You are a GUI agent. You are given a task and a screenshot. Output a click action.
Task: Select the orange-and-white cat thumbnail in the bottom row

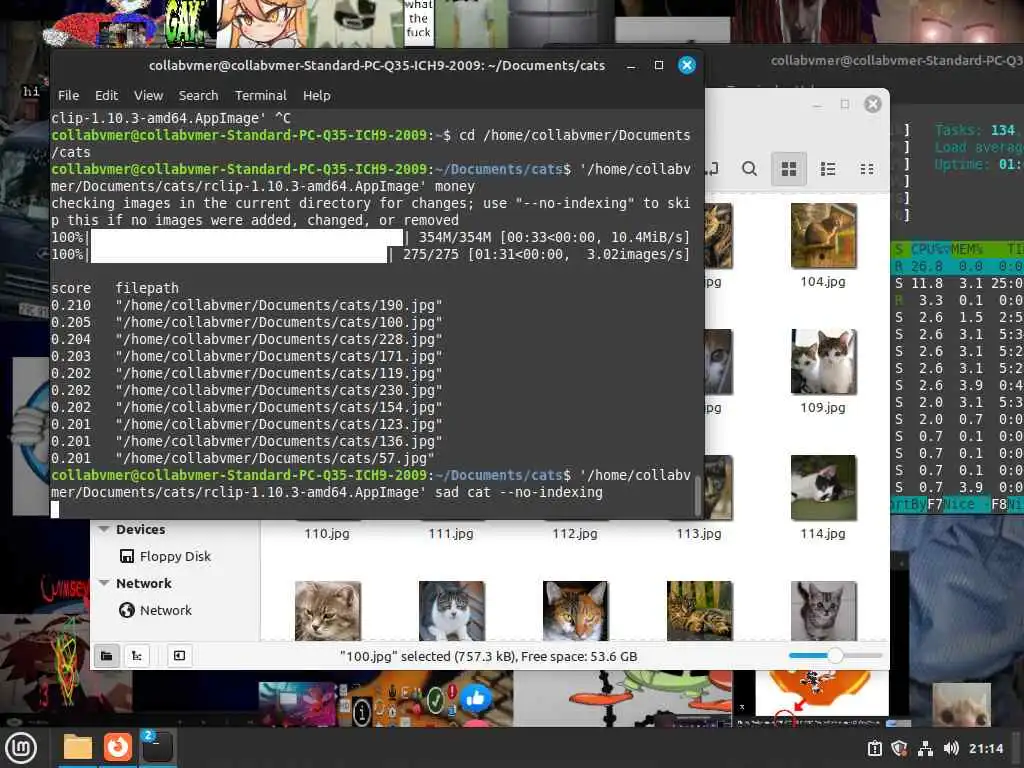(575, 611)
